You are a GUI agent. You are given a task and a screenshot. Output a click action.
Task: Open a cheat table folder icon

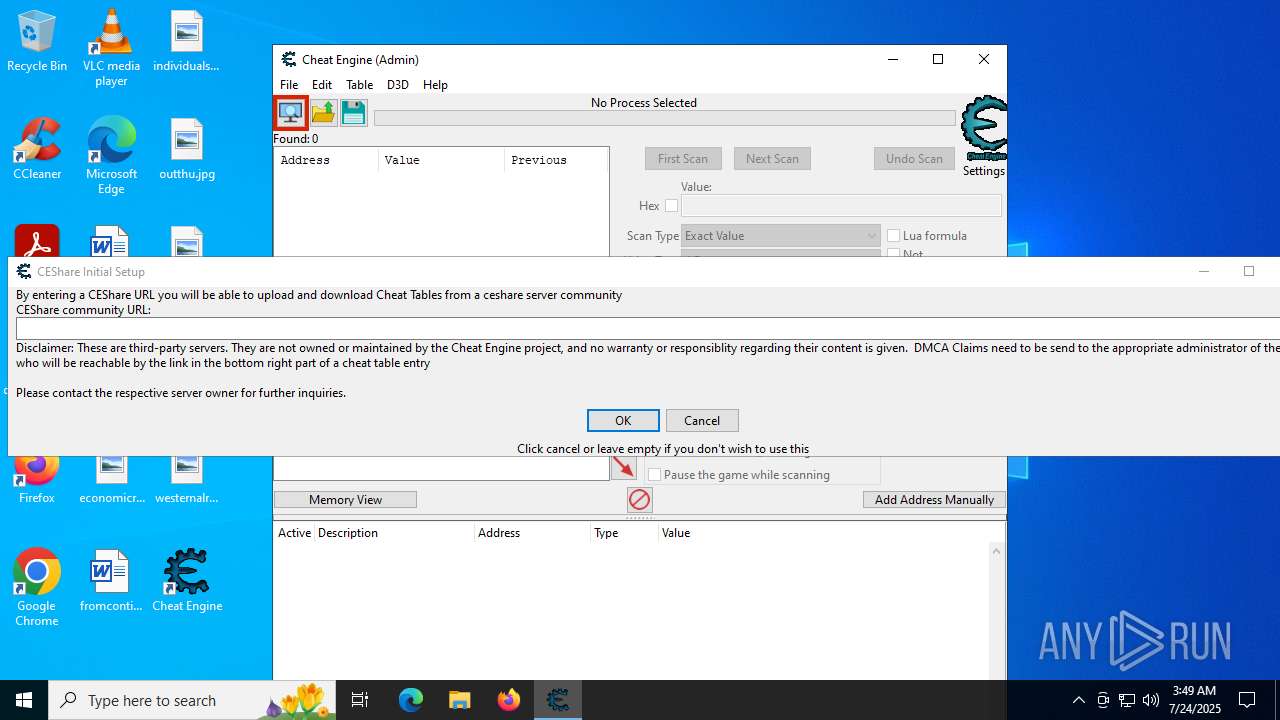323,112
